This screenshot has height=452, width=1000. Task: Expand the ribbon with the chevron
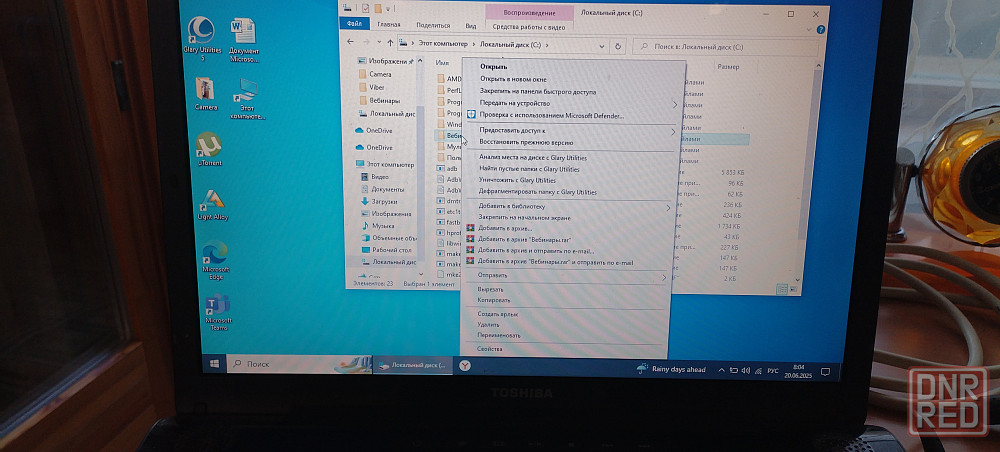(810, 29)
